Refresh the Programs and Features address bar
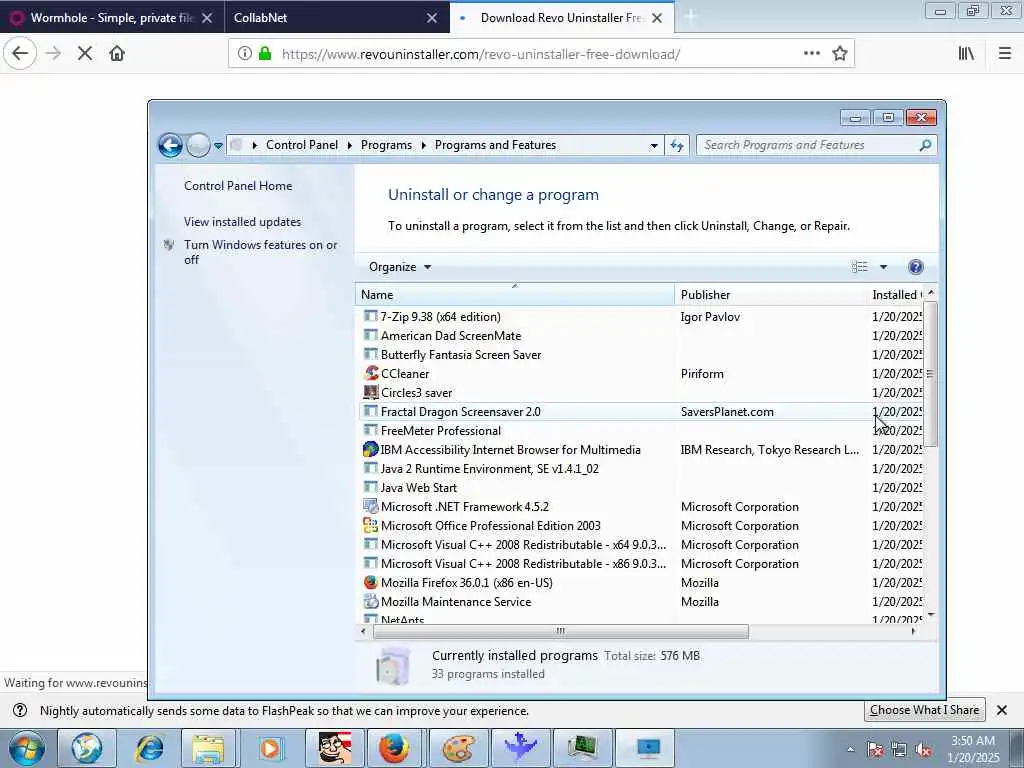The height and width of the screenshot is (768, 1024). tap(677, 146)
